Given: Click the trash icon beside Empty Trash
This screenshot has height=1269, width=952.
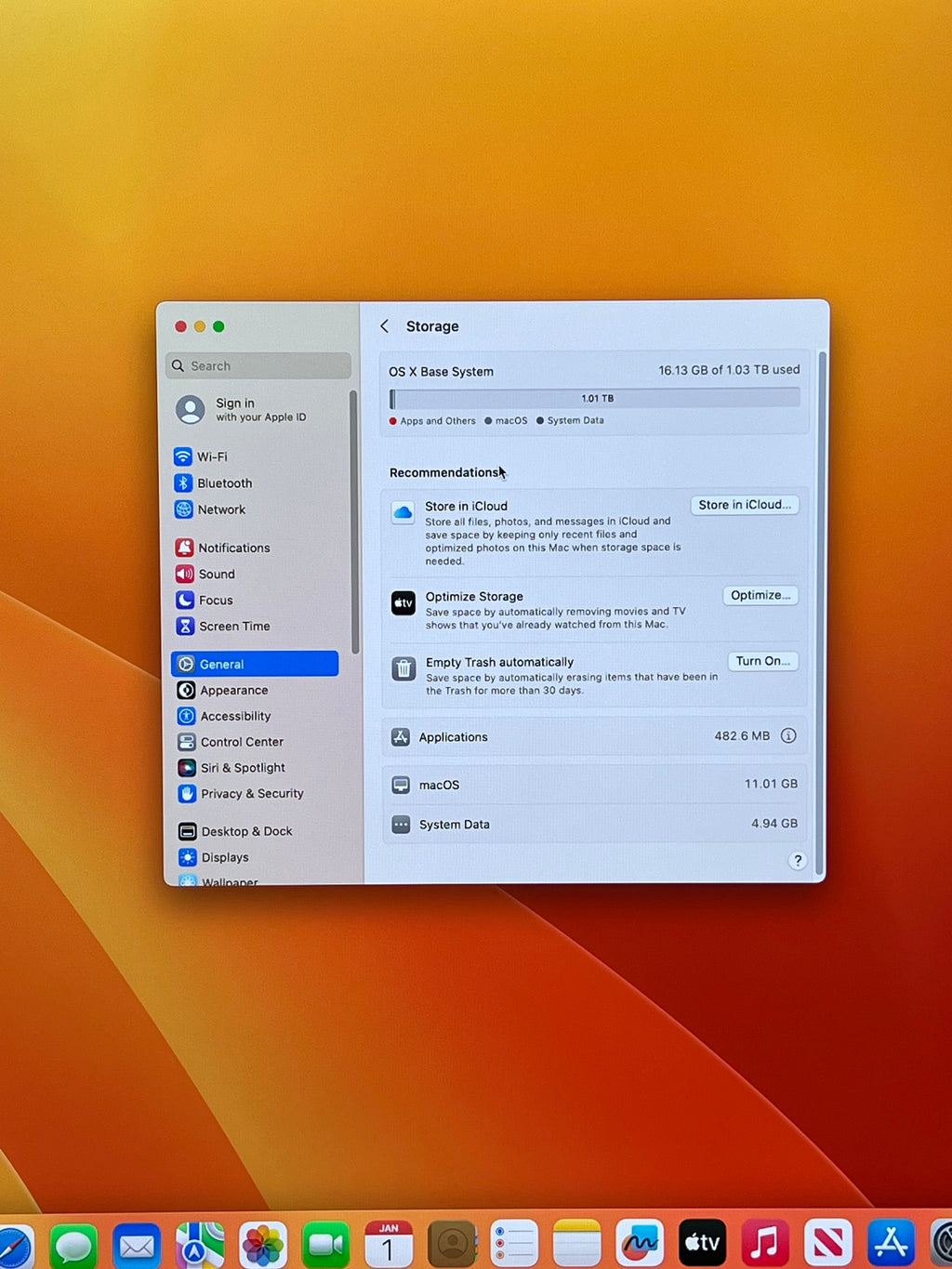Looking at the screenshot, I should point(403,668).
